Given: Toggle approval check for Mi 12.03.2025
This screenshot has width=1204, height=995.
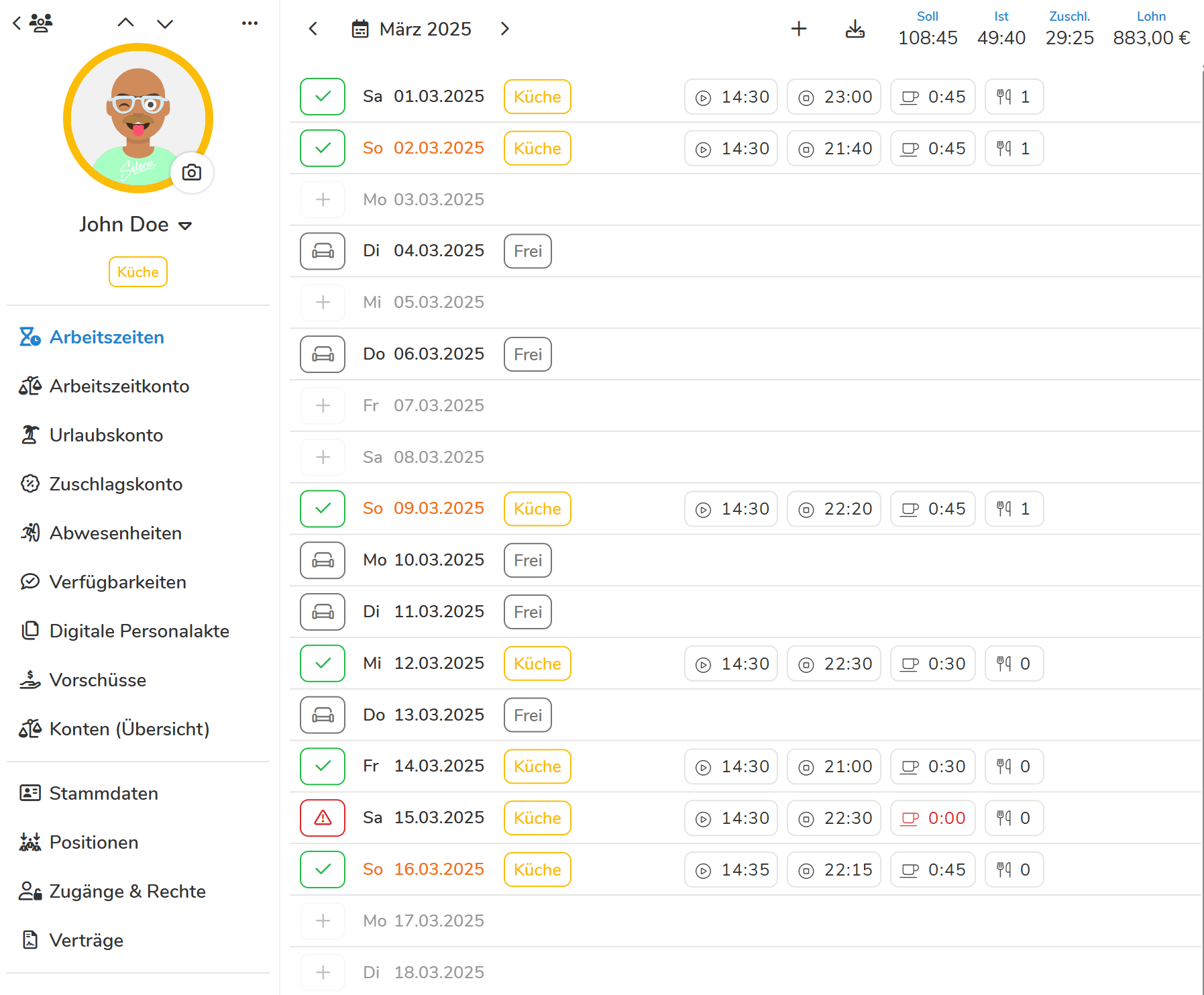Looking at the screenshot, I should 323,664.
